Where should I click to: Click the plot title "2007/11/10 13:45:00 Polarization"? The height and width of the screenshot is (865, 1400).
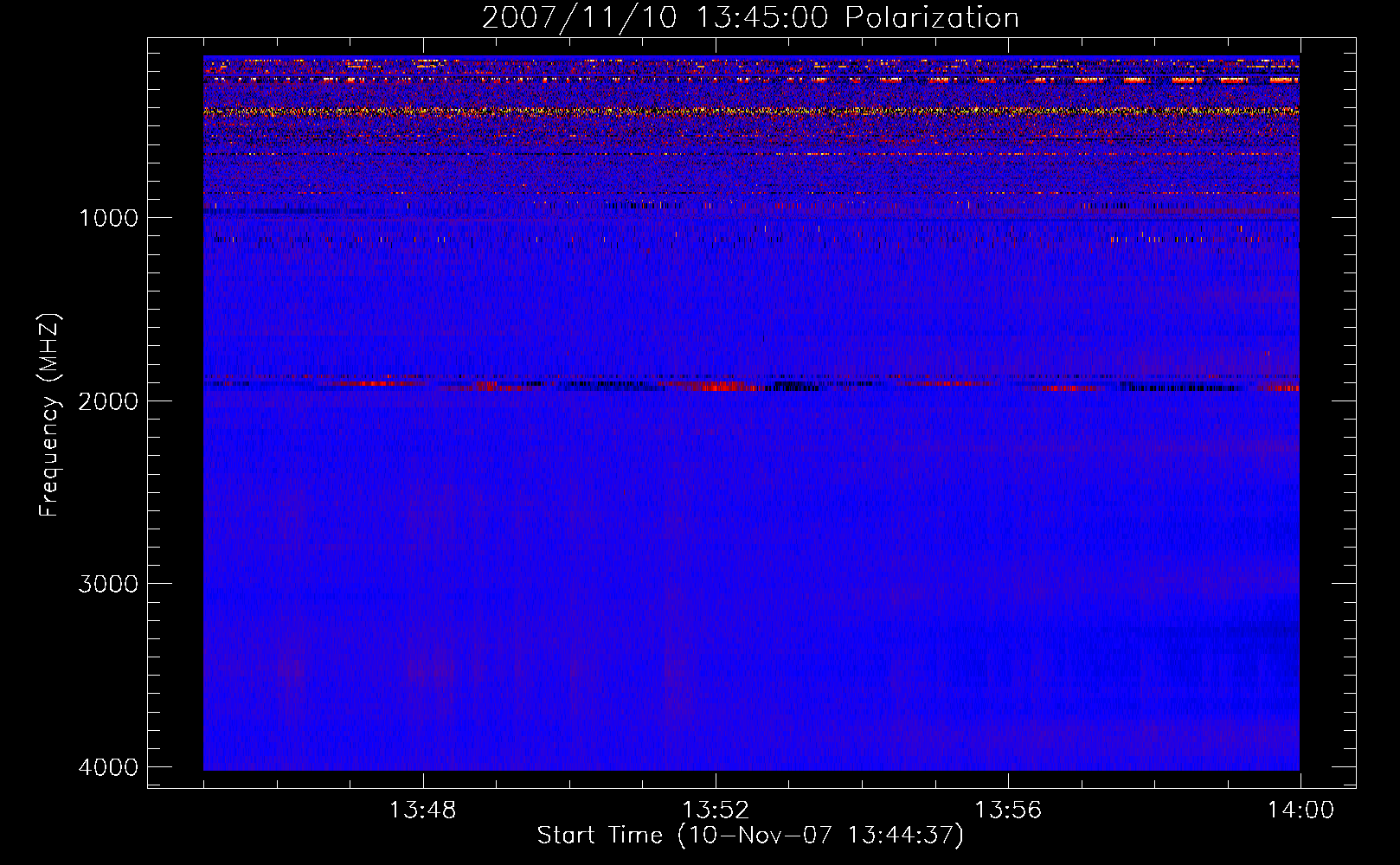[750, 17]
